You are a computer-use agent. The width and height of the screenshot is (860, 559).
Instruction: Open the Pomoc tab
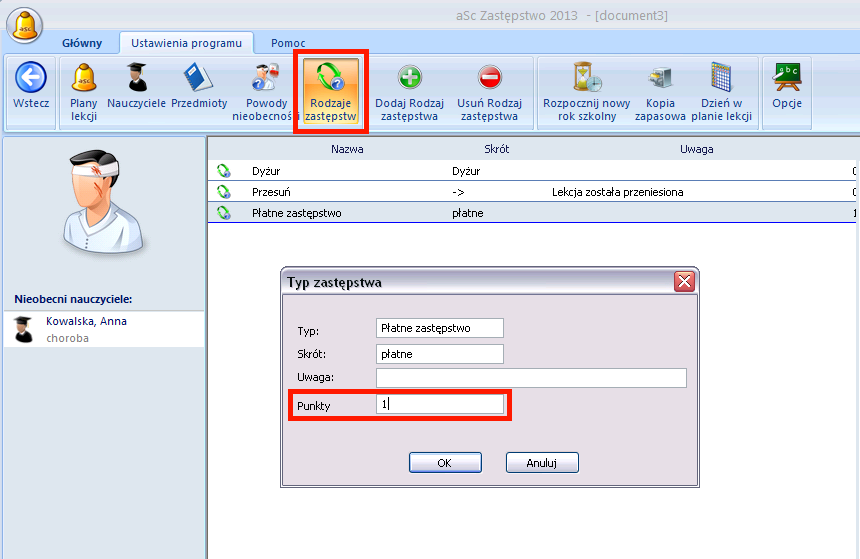coord(288,43)
